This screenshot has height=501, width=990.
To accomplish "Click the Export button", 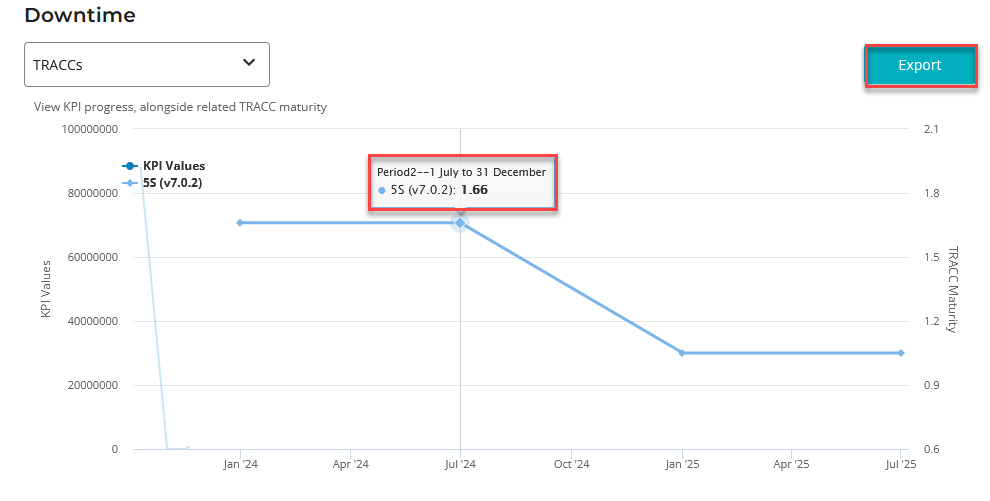I will (x=919, y=66).
